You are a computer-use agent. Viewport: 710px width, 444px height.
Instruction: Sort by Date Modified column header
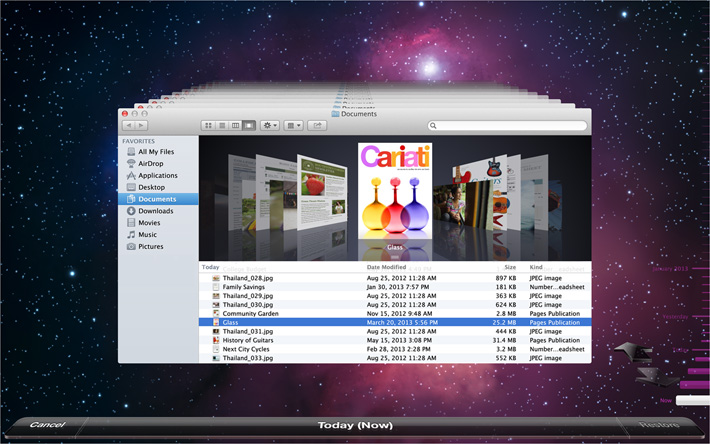click(x=386, y=267)
